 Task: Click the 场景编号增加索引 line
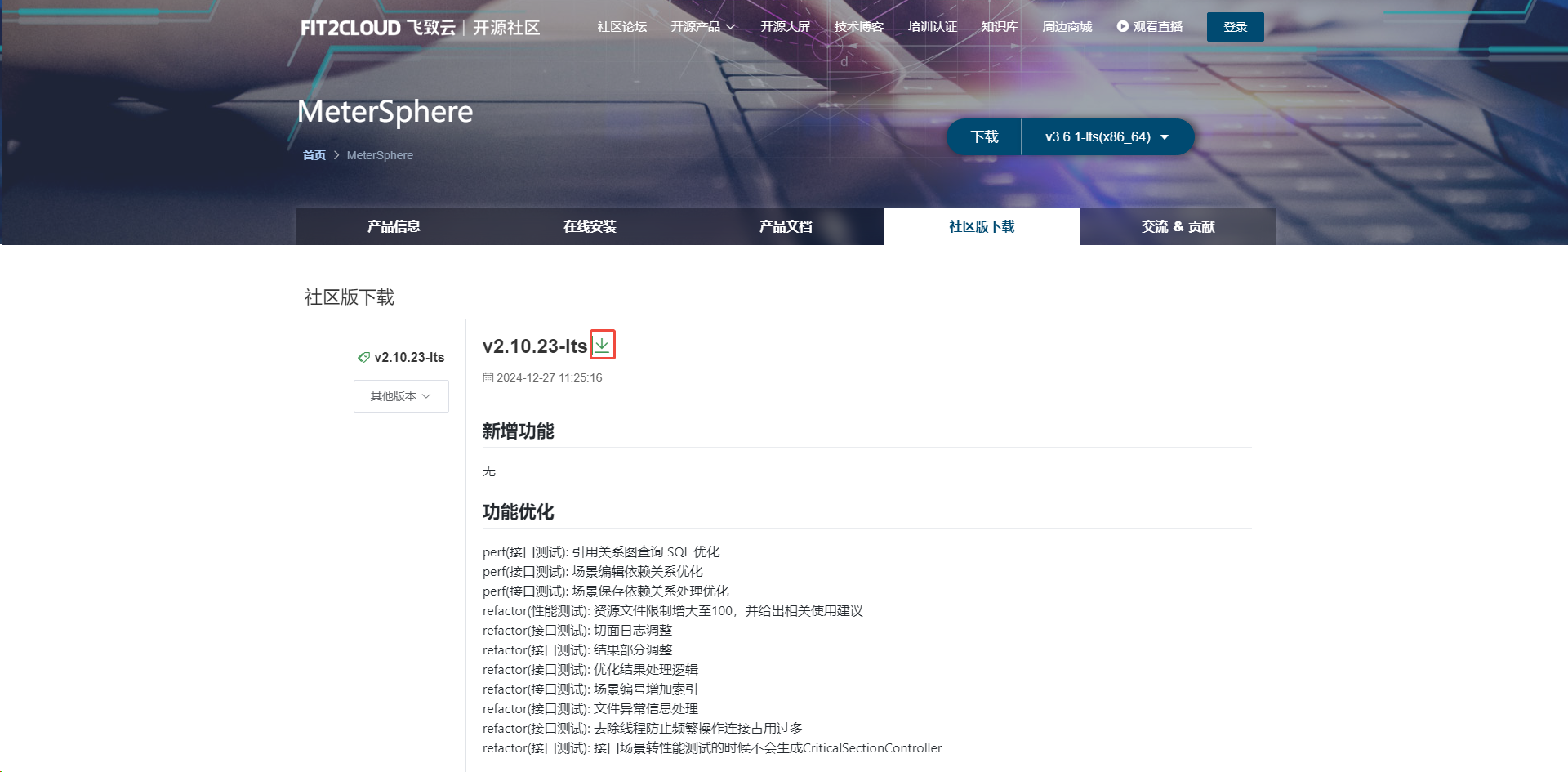[590, 689]
